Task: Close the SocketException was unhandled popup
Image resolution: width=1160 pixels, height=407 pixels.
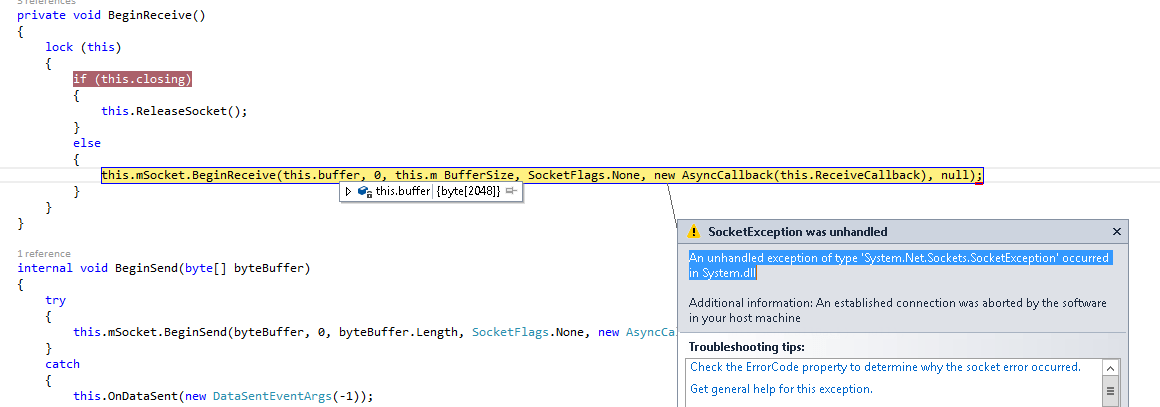Action: point(1117,232)
